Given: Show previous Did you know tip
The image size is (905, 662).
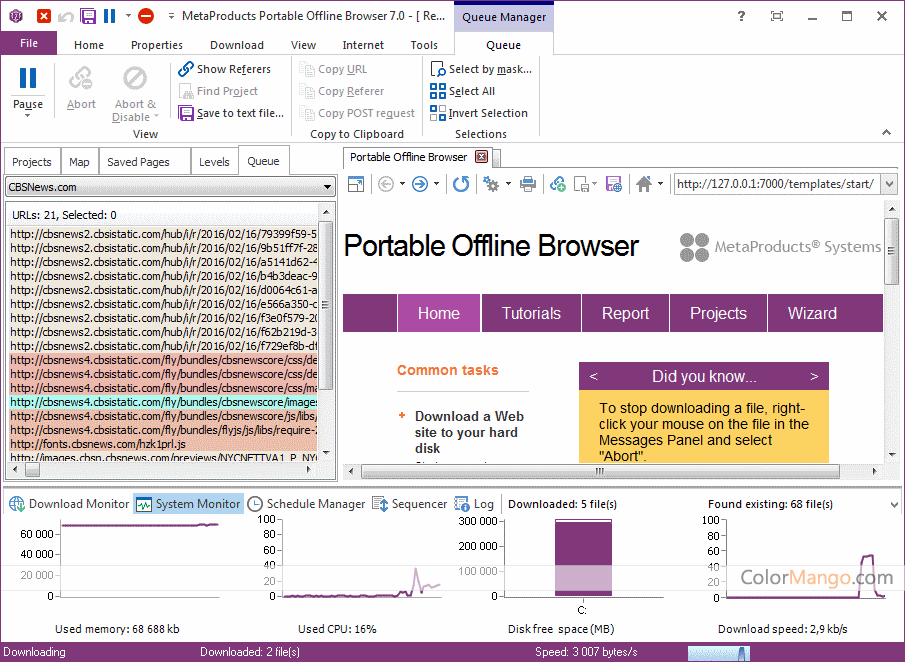Looking at the screenshot, I should [593, 376].
